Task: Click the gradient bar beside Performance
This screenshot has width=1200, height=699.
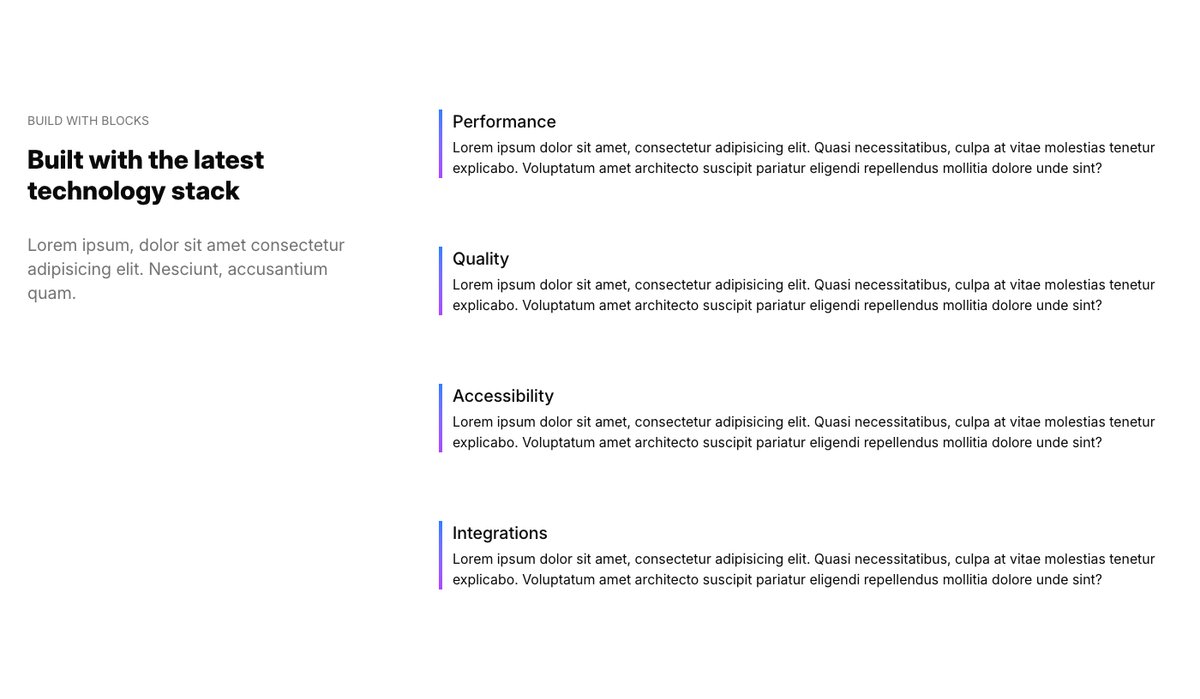Action: click(x=440, y=144)
